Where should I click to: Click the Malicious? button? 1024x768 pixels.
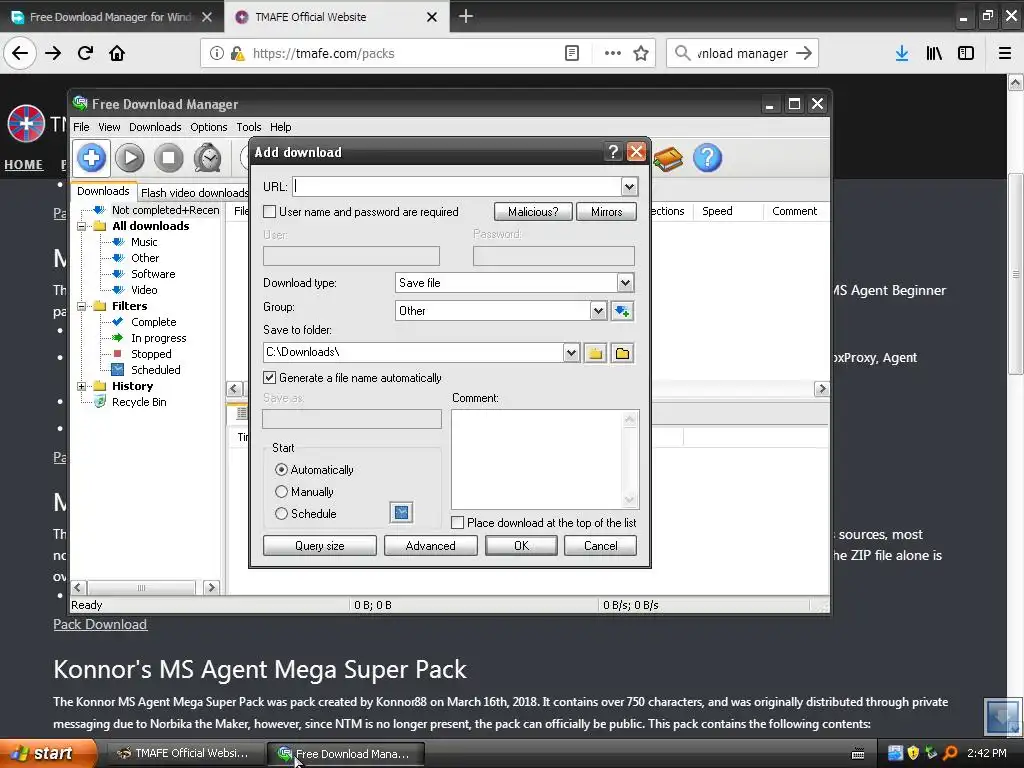(533, 212)
